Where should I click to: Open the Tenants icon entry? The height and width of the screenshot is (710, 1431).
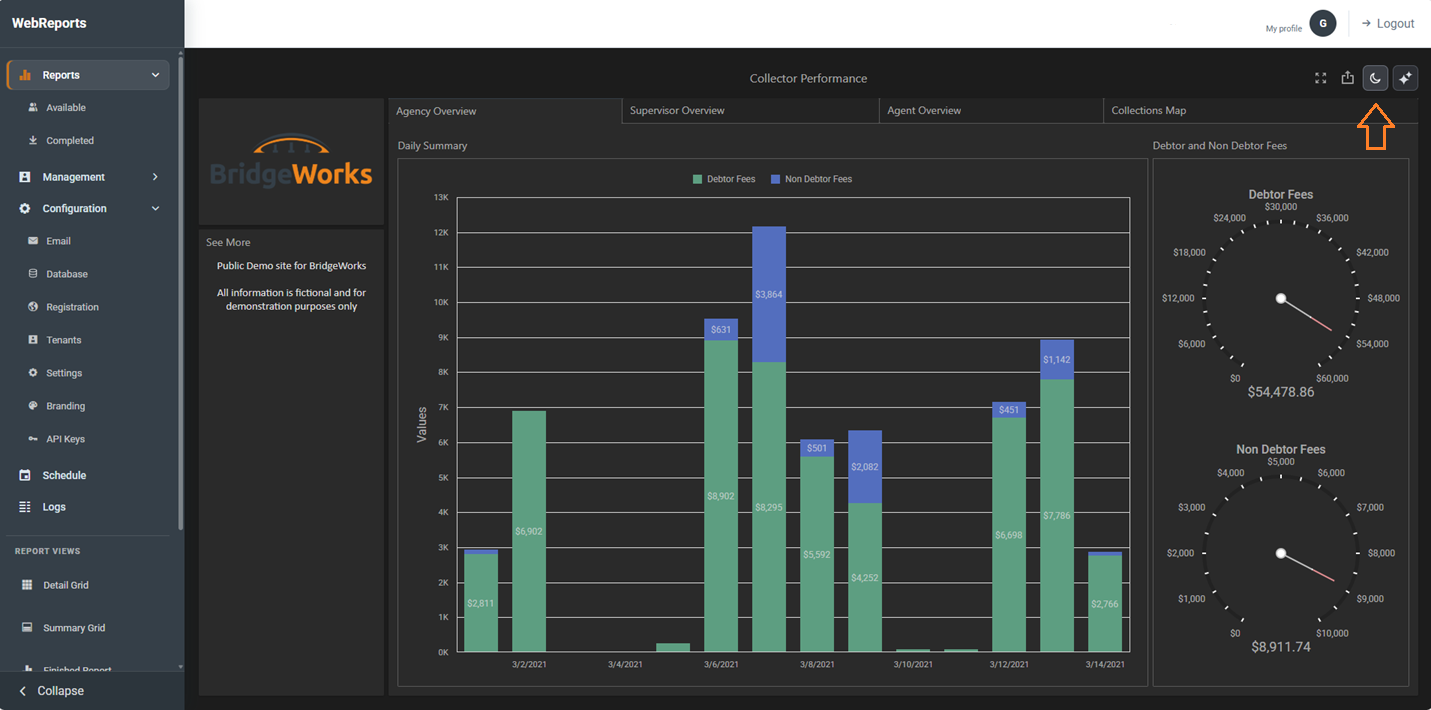point(33,340)
